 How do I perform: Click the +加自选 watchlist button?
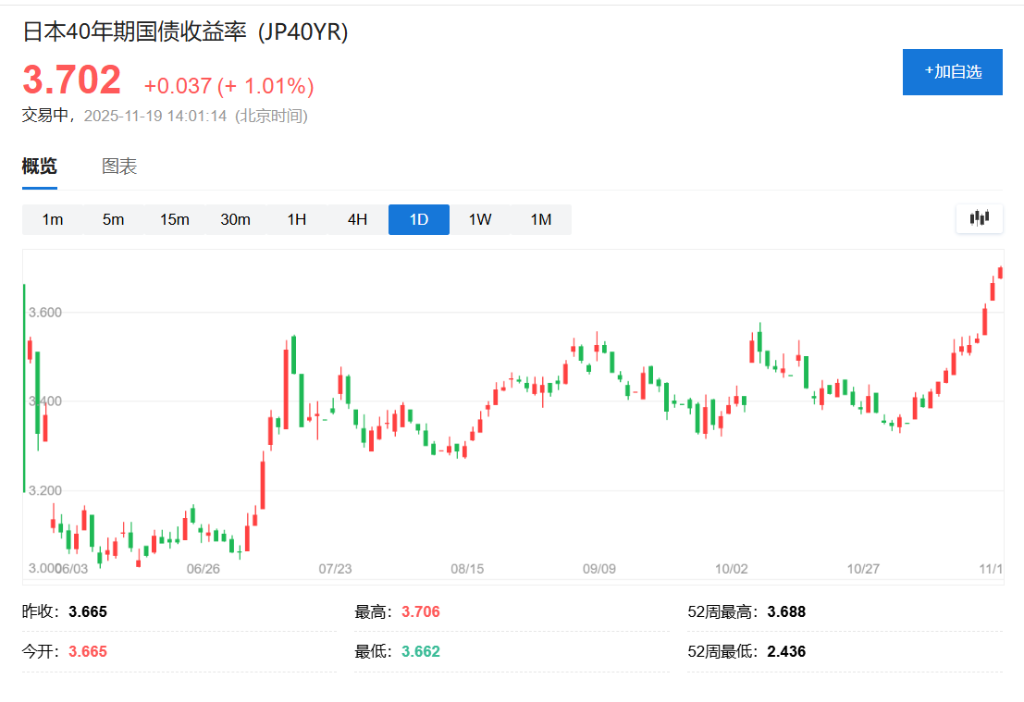pyautogui.click(x=952, y=72)
